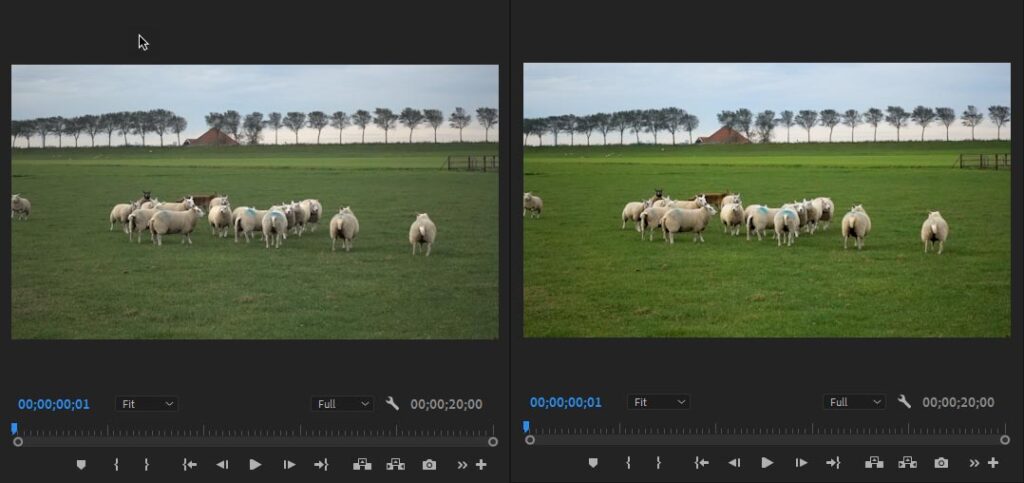Click the Lift button on right monitor

[874, 463]
